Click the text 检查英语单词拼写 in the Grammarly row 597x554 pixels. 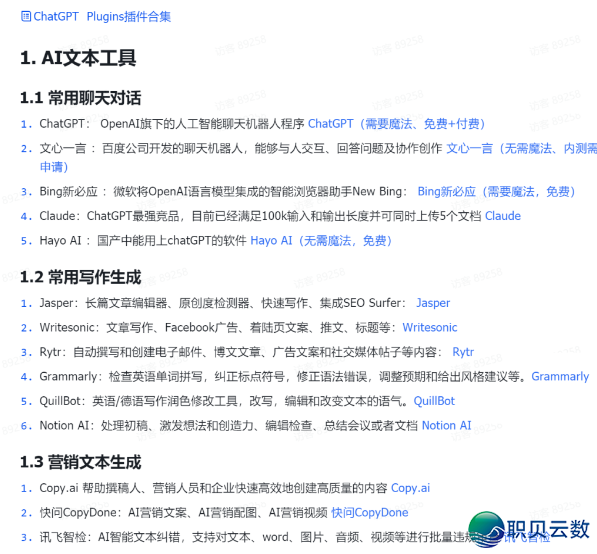155,377
